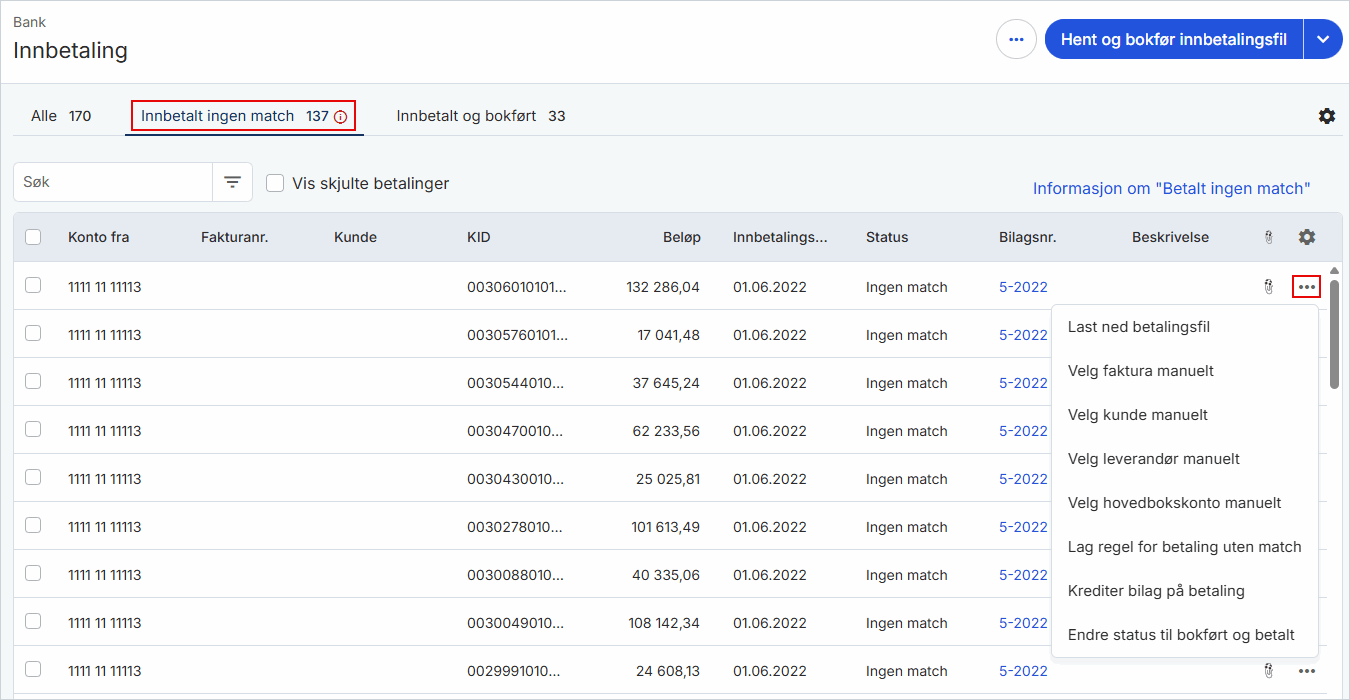
Task: Open the three-dot menu beside Hent og bokfør
Action: point(1016,39)
